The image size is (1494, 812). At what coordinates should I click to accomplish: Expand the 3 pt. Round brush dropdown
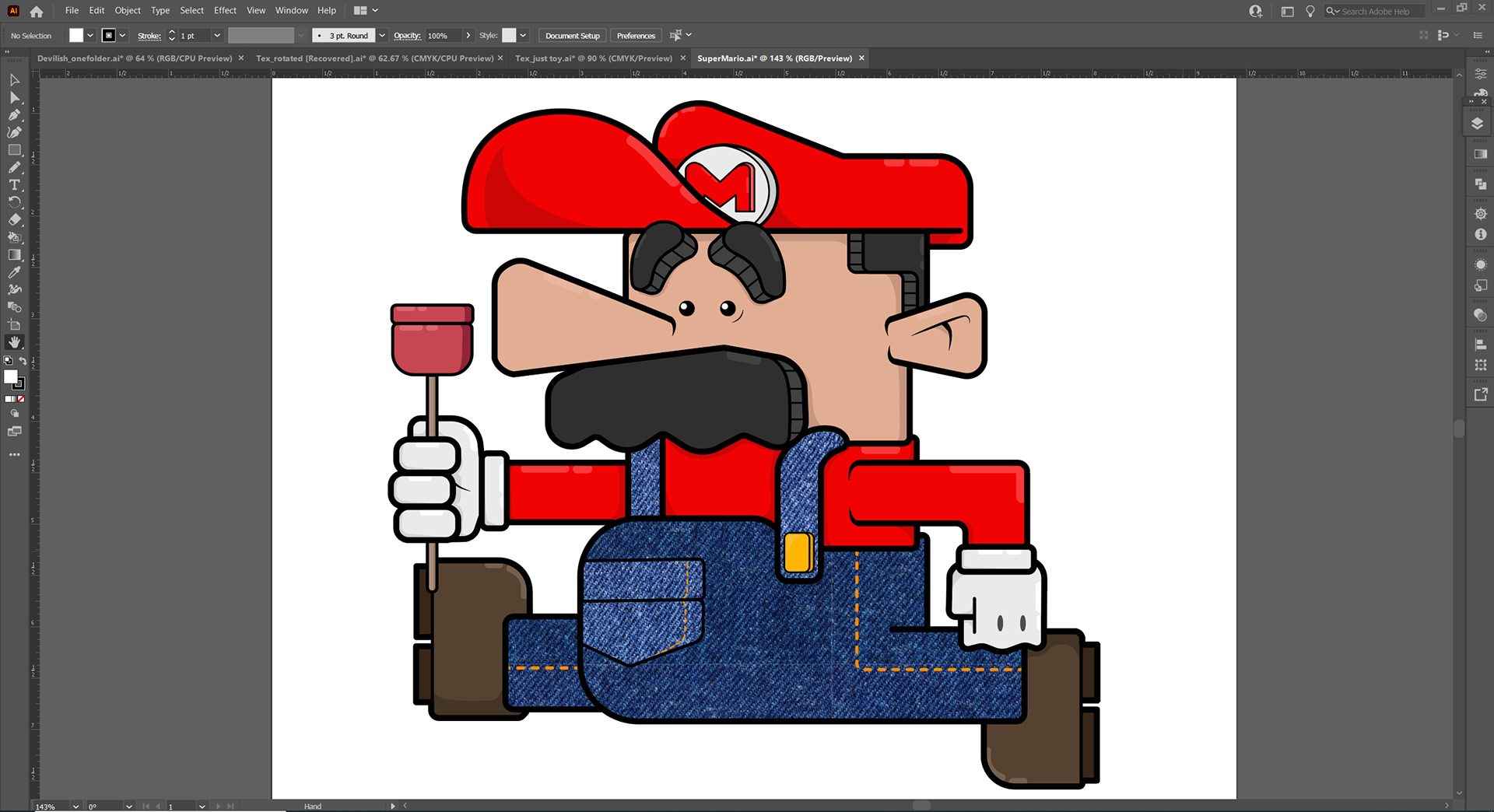click(x=382, y=36)
